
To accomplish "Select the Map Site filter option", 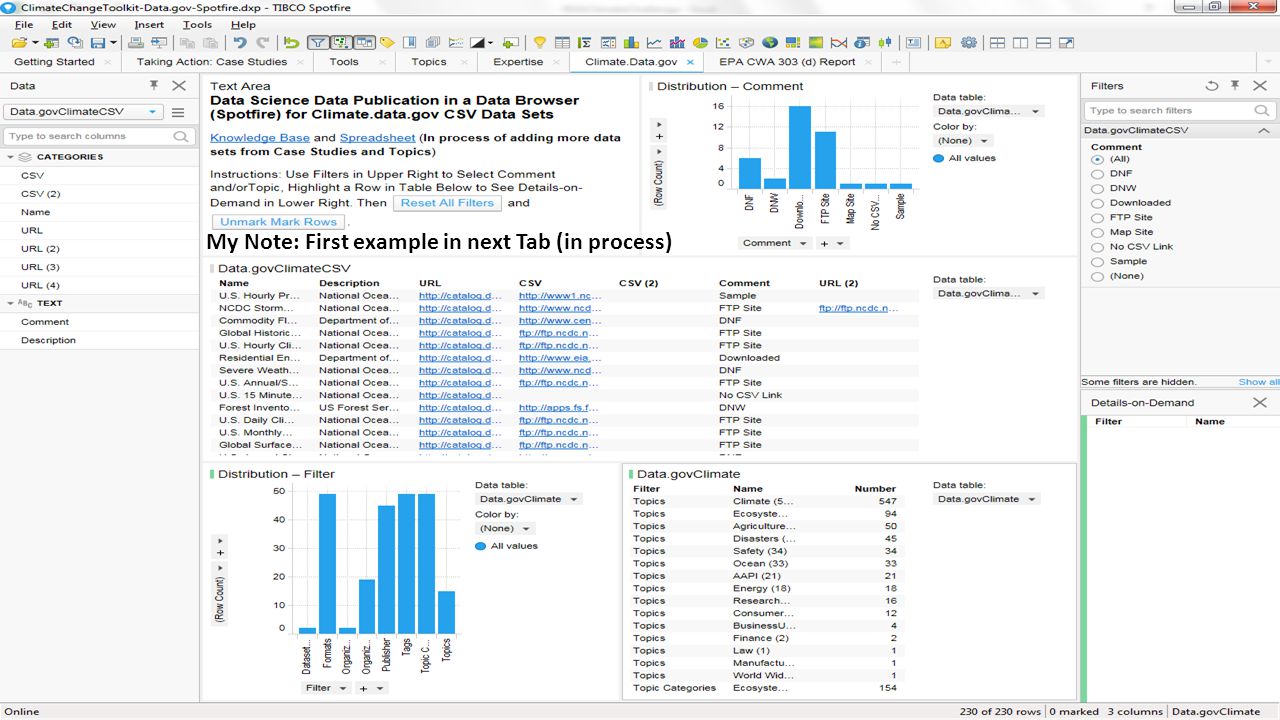I will pyautogui.click(x=1097, y=232).
